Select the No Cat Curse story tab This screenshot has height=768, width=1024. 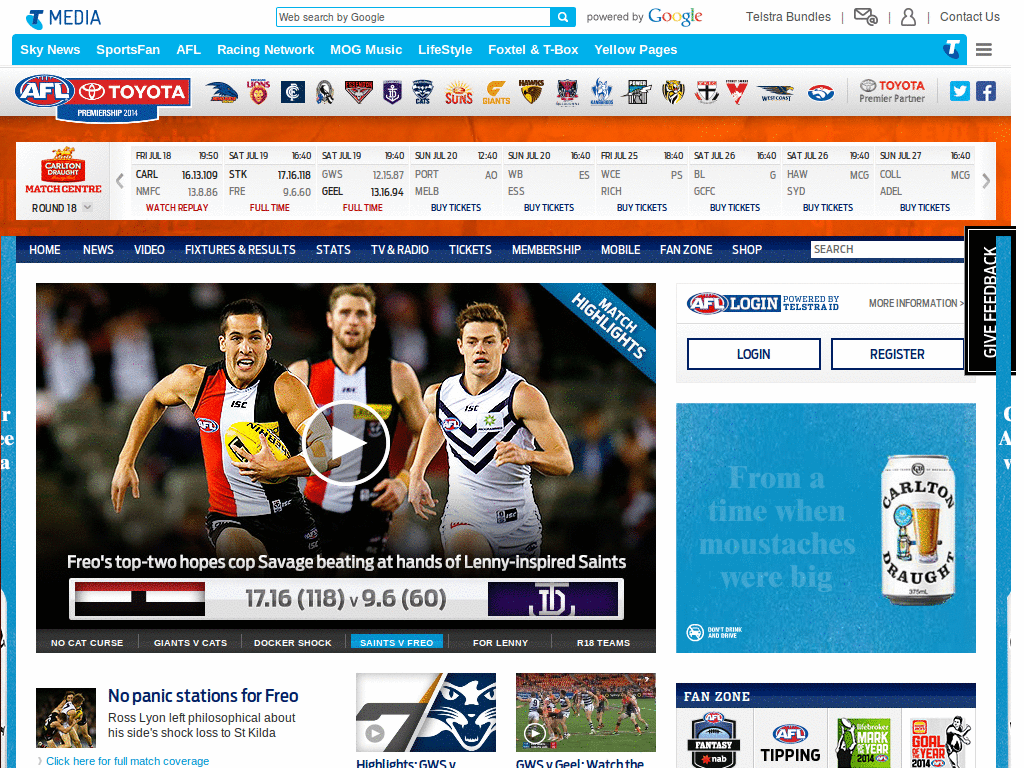(87, 643)
